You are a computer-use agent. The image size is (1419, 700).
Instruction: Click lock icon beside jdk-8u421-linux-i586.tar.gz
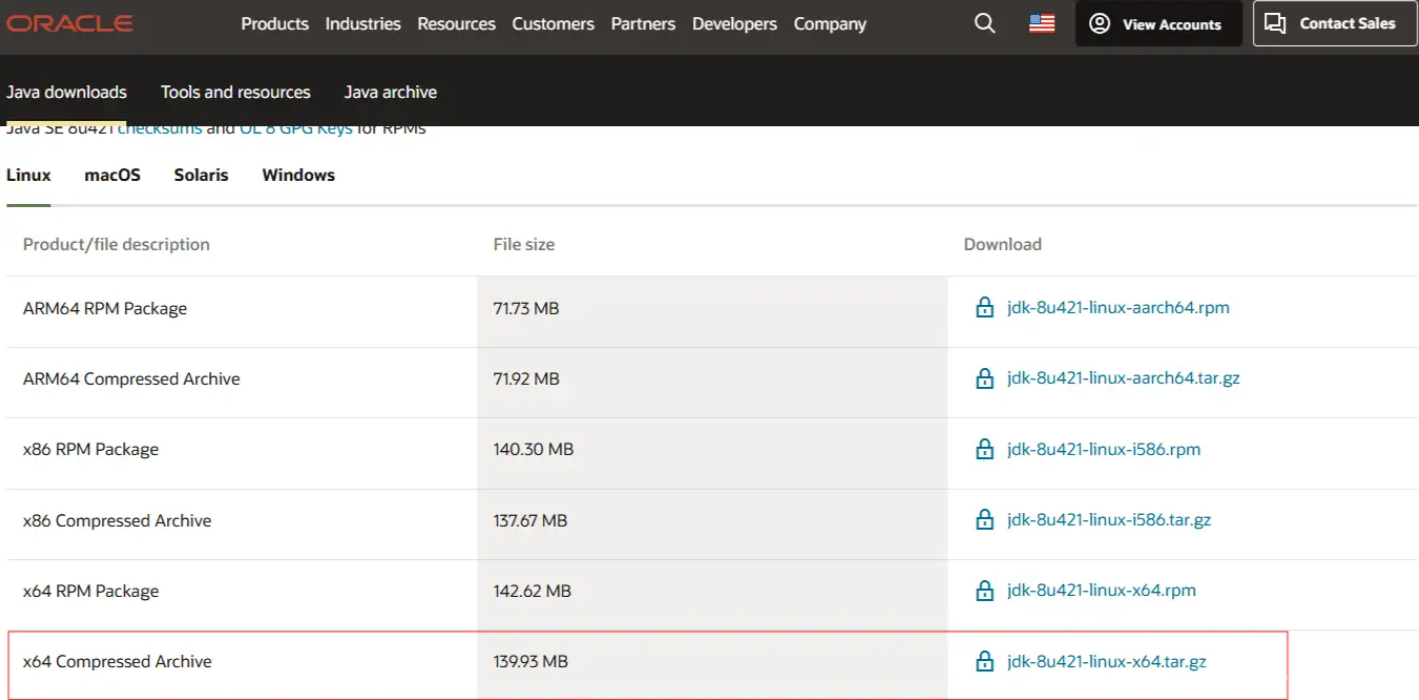pos(984,520)
